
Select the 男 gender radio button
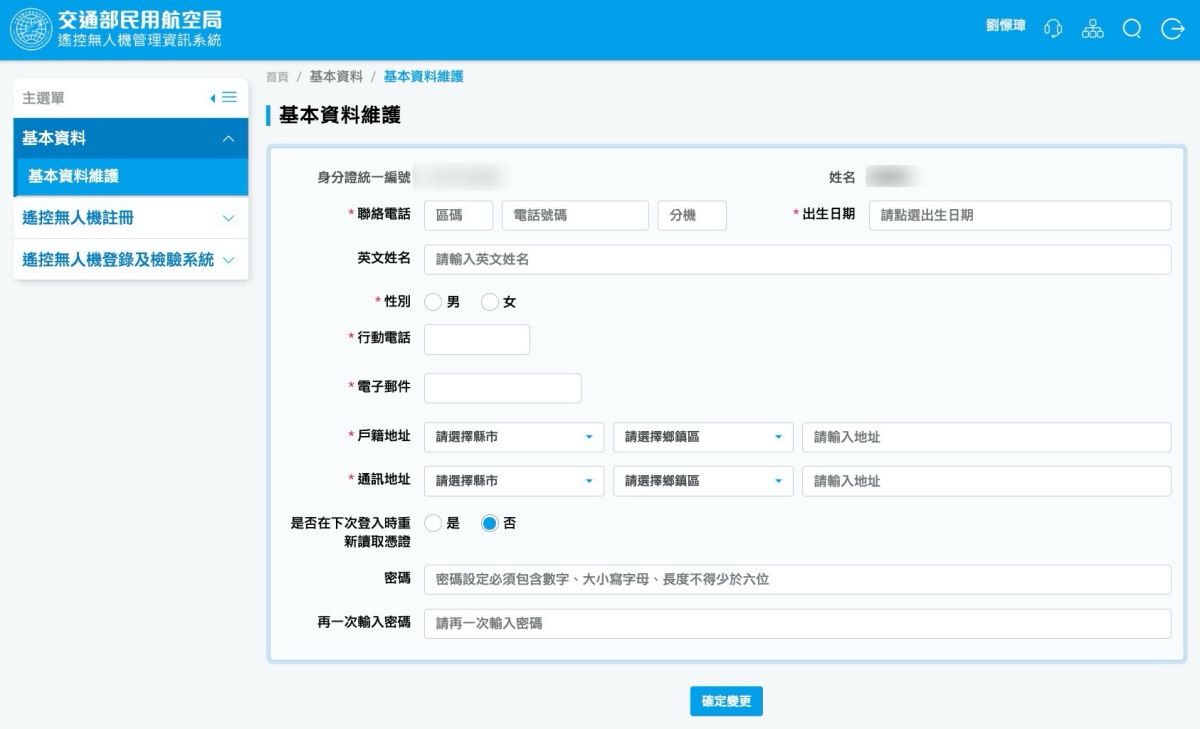[x=433, y=302]
